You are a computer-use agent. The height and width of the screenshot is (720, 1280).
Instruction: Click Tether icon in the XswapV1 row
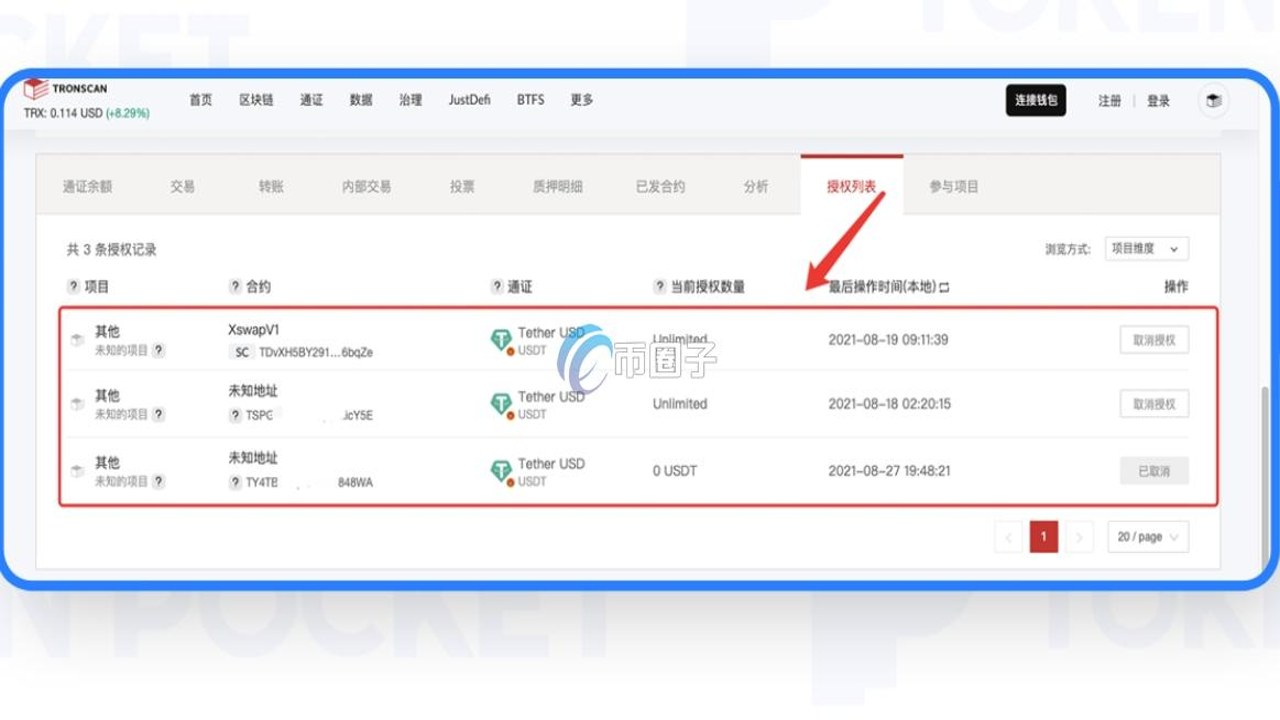click(x=501, y=340)
